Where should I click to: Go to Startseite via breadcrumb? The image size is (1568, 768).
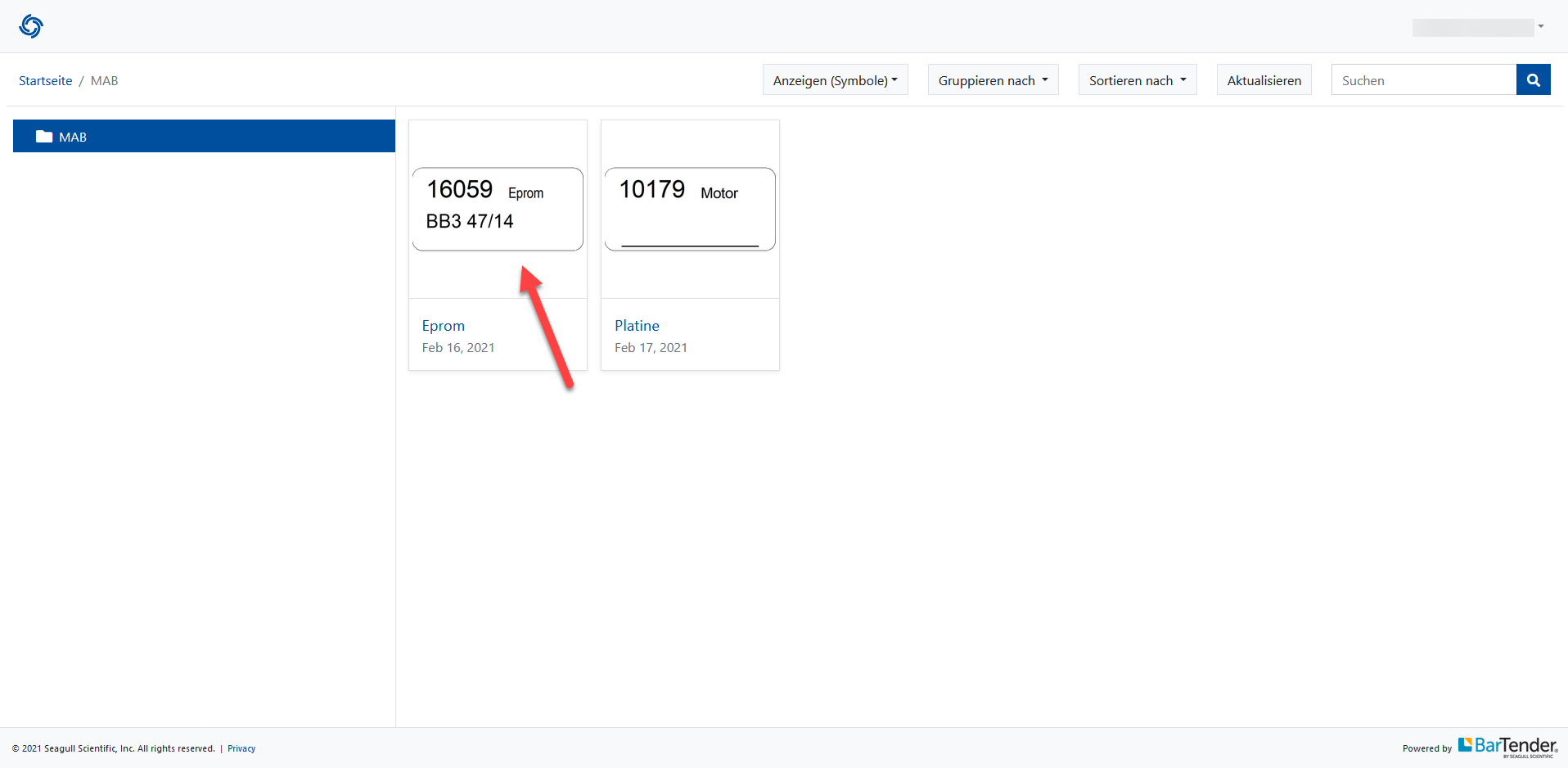point(45,80)
